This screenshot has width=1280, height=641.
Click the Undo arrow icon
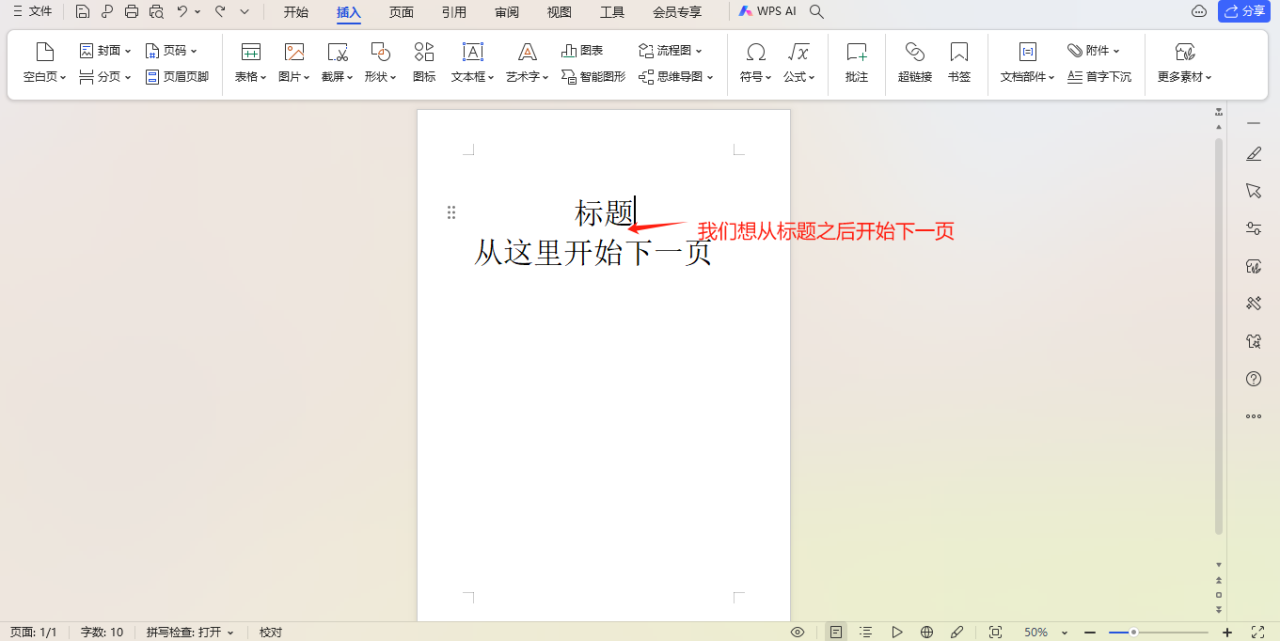(x=182, y=12)
